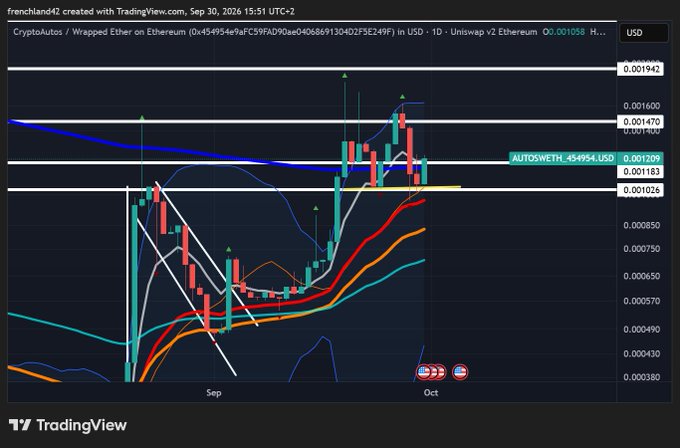Click the TradingView logo

[68, 425]
